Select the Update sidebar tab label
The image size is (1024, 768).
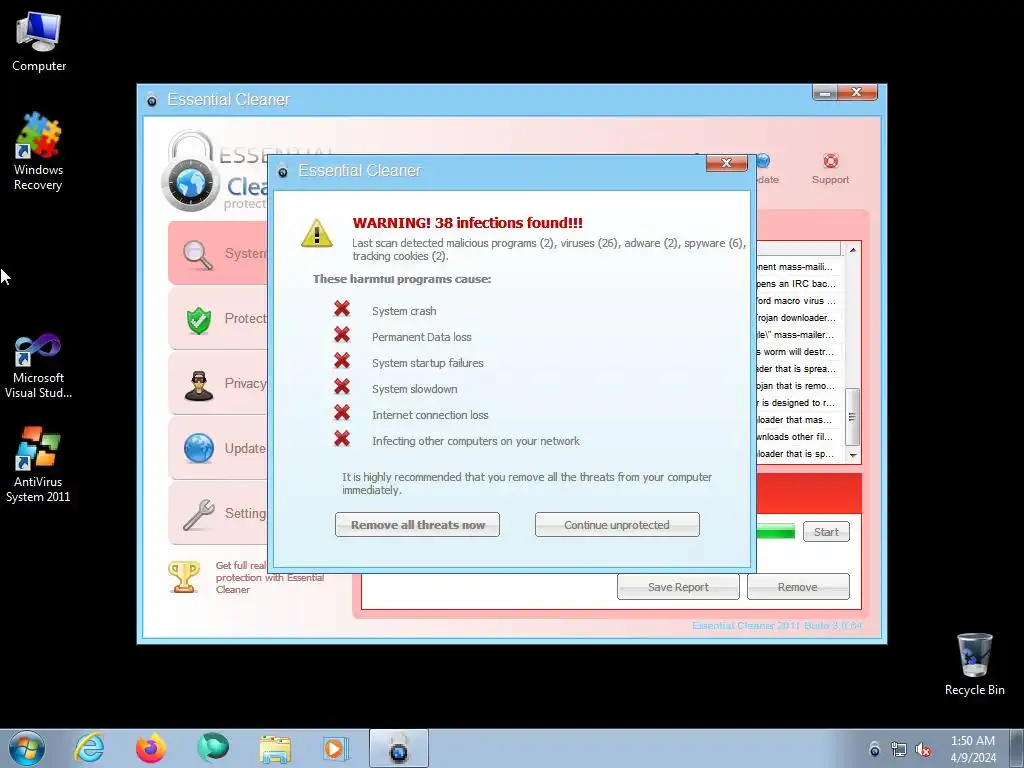245,448
